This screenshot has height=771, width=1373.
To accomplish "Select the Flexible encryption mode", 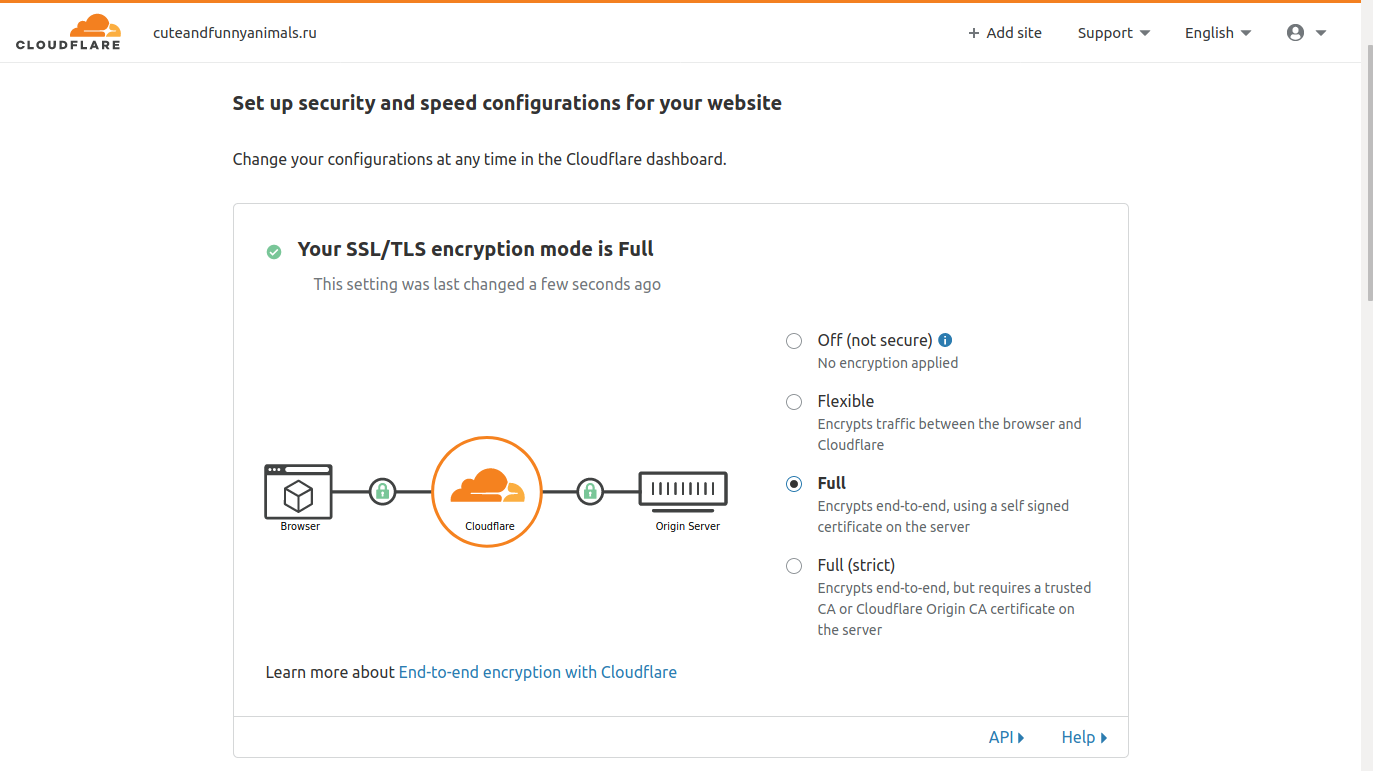I will point(794,402).
